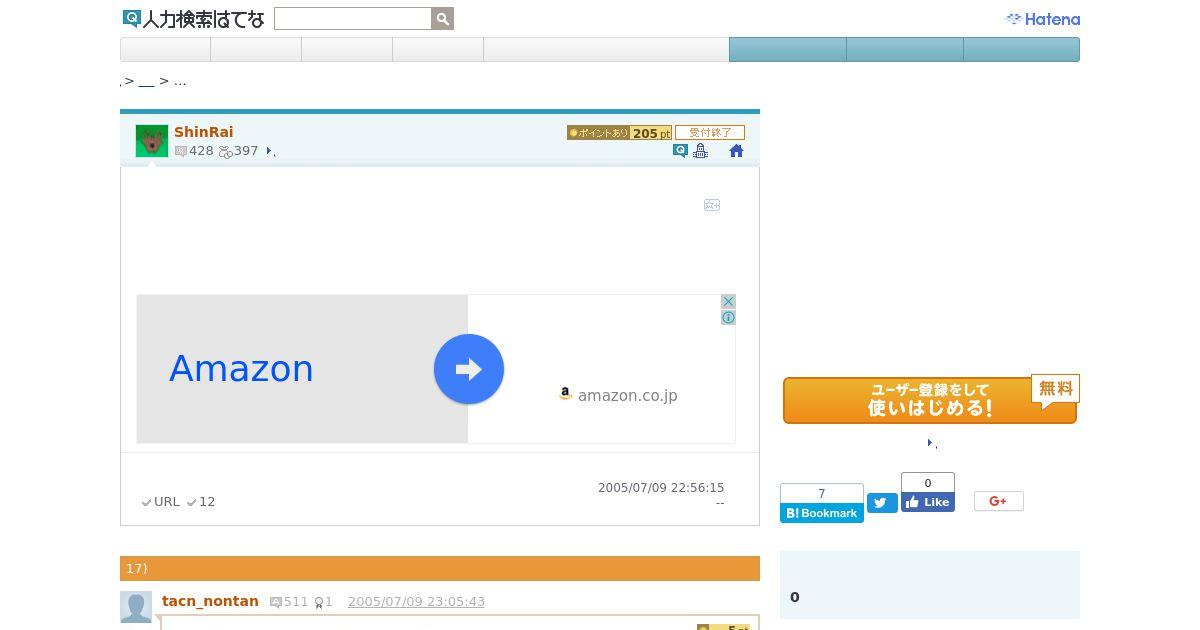This screenshot has width=1200, height=630.
Task: Click the ポイントあり 205 pt badge
Action: point(619,133)
